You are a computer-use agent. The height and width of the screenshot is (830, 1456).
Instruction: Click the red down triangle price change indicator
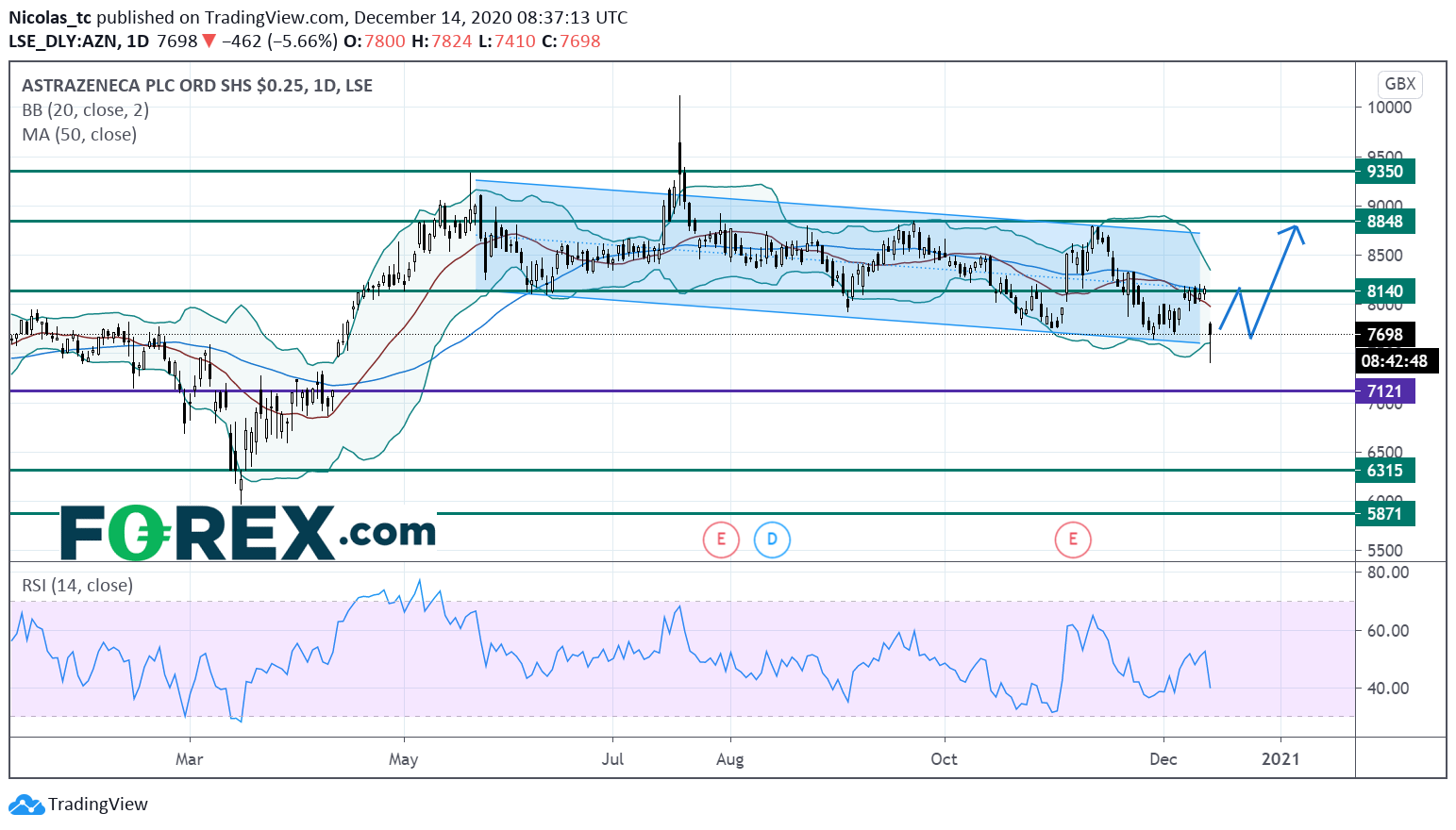click(209, 41)
